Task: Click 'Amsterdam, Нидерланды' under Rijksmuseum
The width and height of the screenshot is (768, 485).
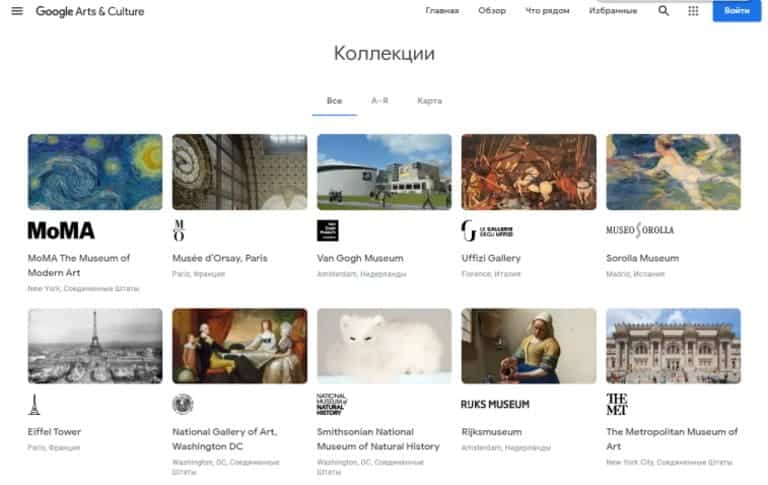Action: click(506, 448)
